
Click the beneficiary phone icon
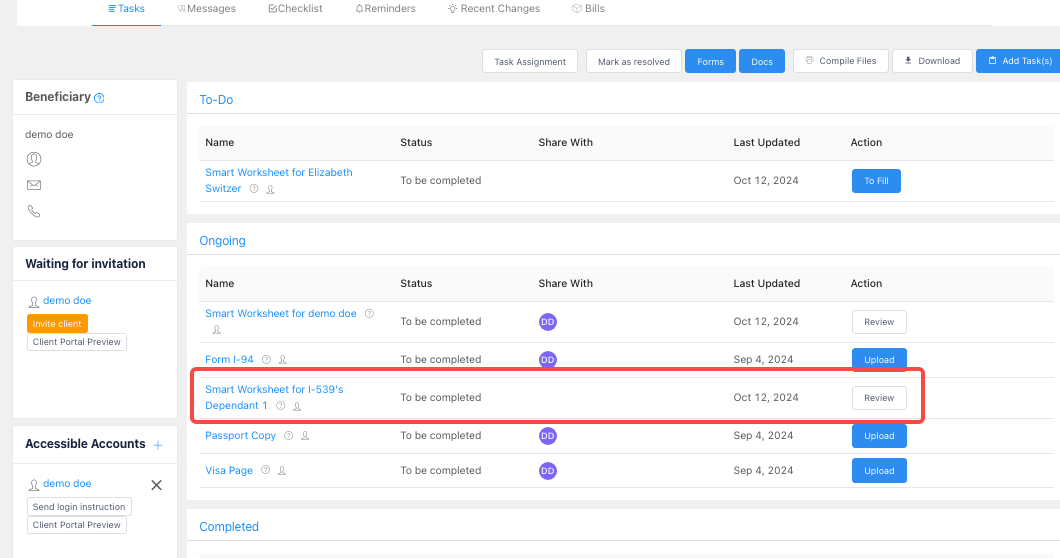(x=34, y=211)
